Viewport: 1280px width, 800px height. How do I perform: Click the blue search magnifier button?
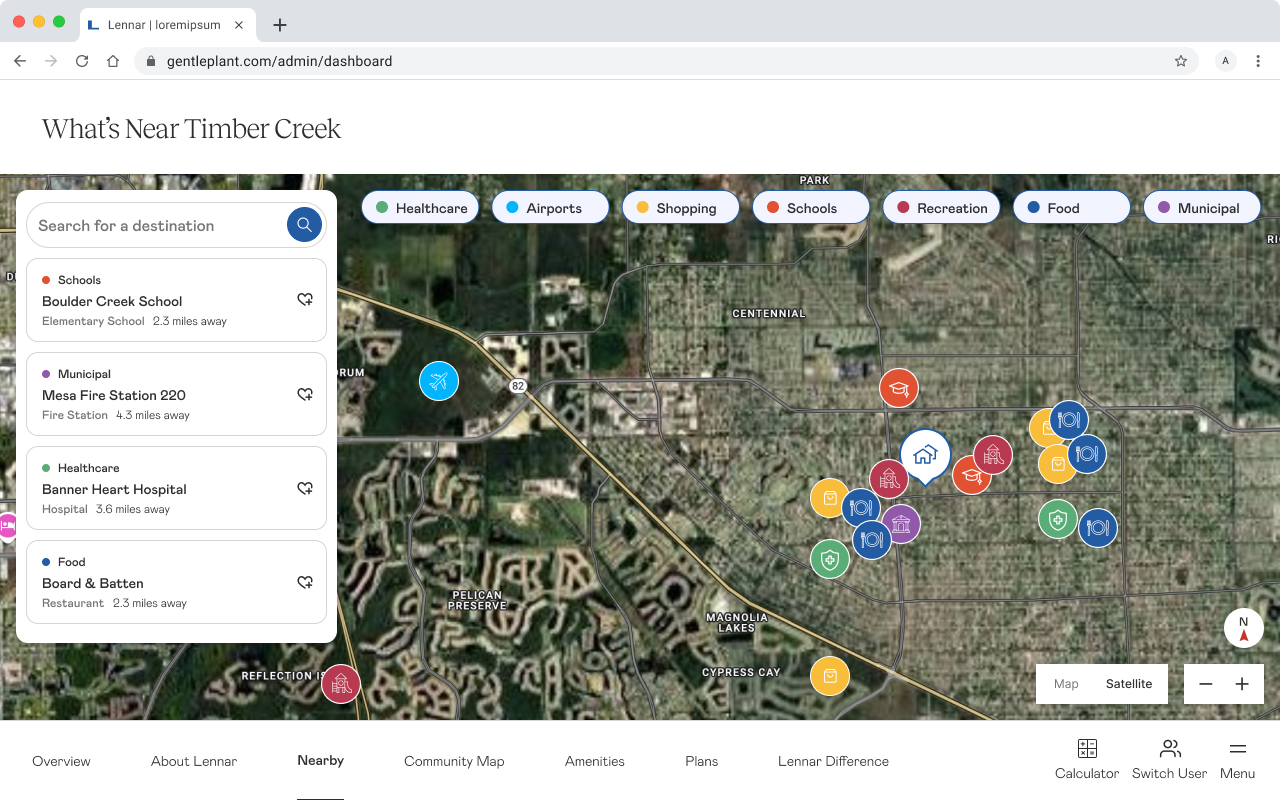[x=304, y=225]
